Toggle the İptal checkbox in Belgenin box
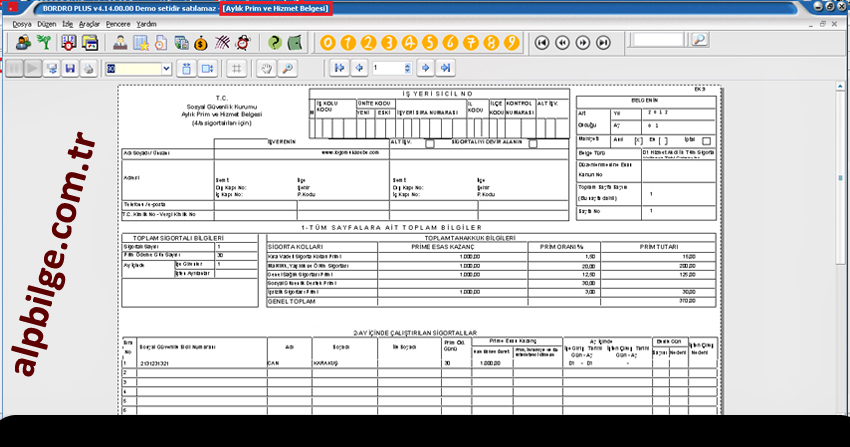Image resolution: width=850 pixels, height=447 pixels. pos(707,140)
